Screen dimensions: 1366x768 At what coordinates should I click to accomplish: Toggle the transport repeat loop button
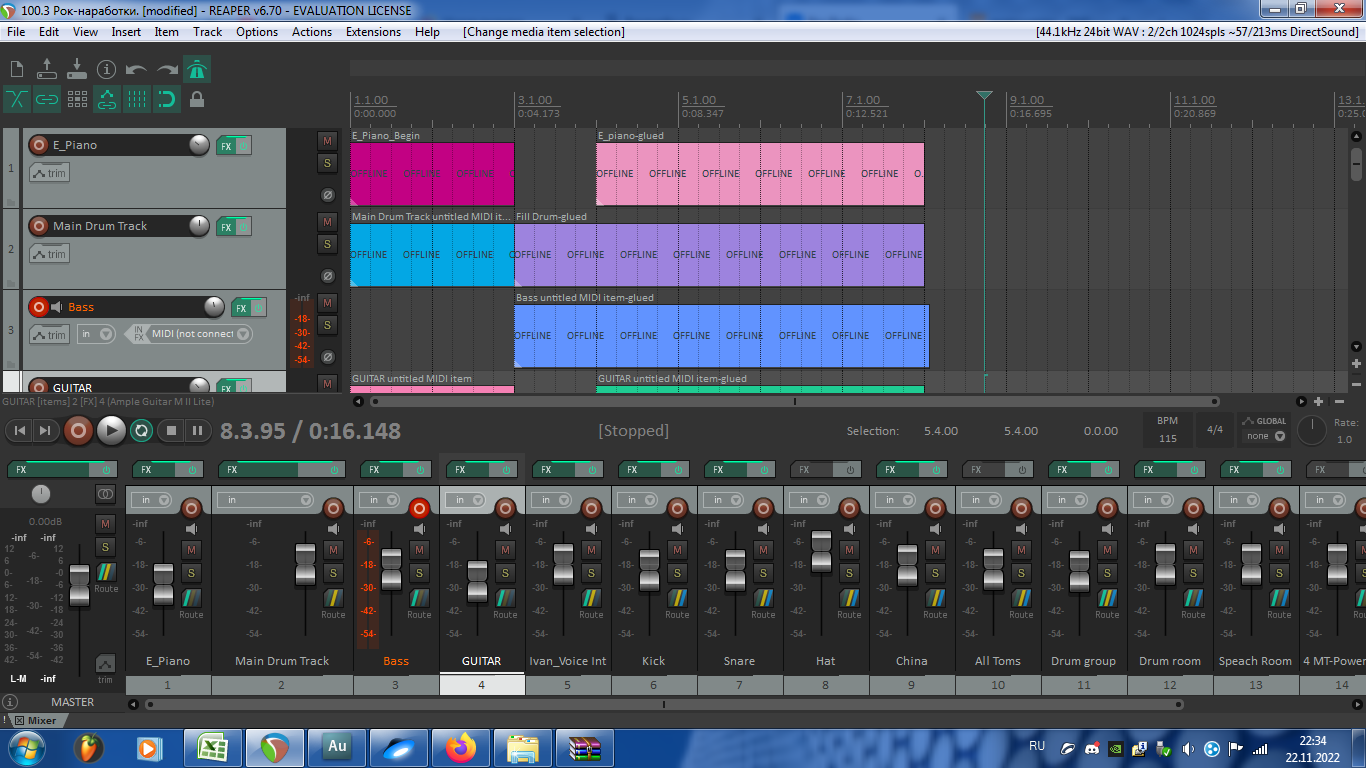(142, 431)
